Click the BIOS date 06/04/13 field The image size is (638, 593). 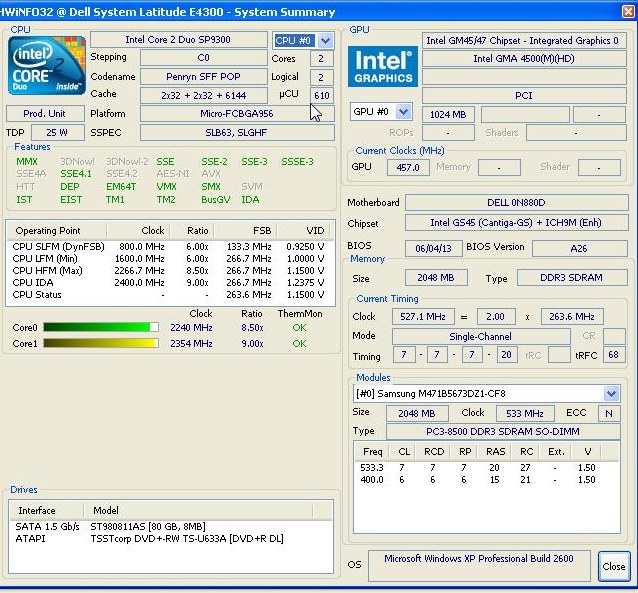pos(434,248)
